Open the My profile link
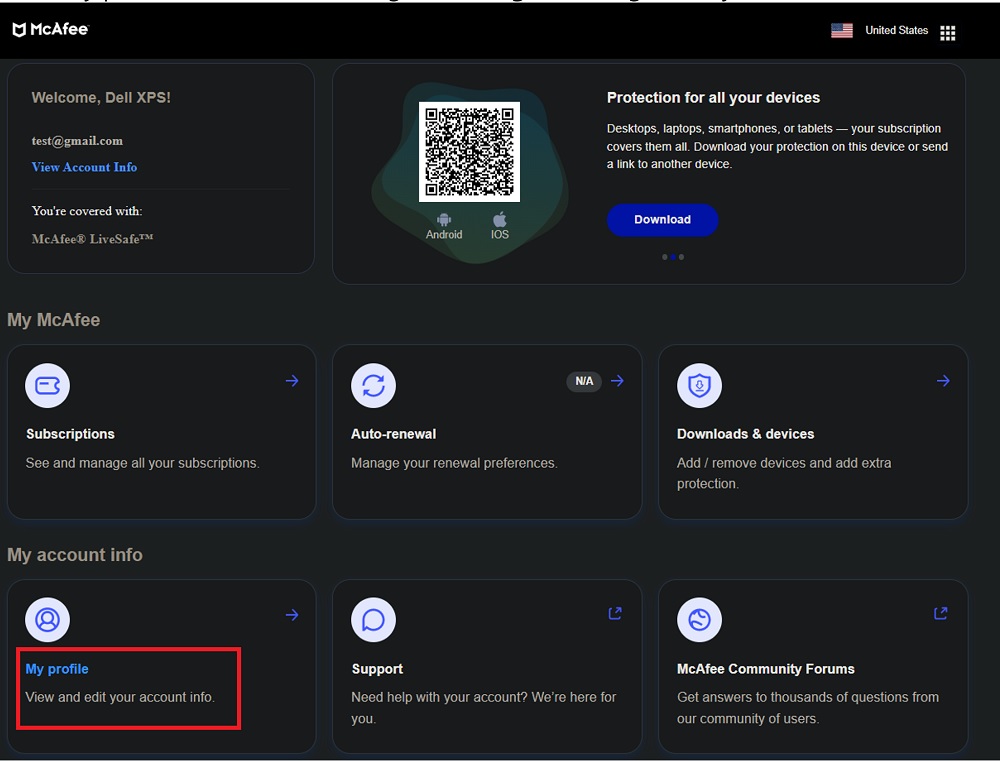 (x=57, y=669)
